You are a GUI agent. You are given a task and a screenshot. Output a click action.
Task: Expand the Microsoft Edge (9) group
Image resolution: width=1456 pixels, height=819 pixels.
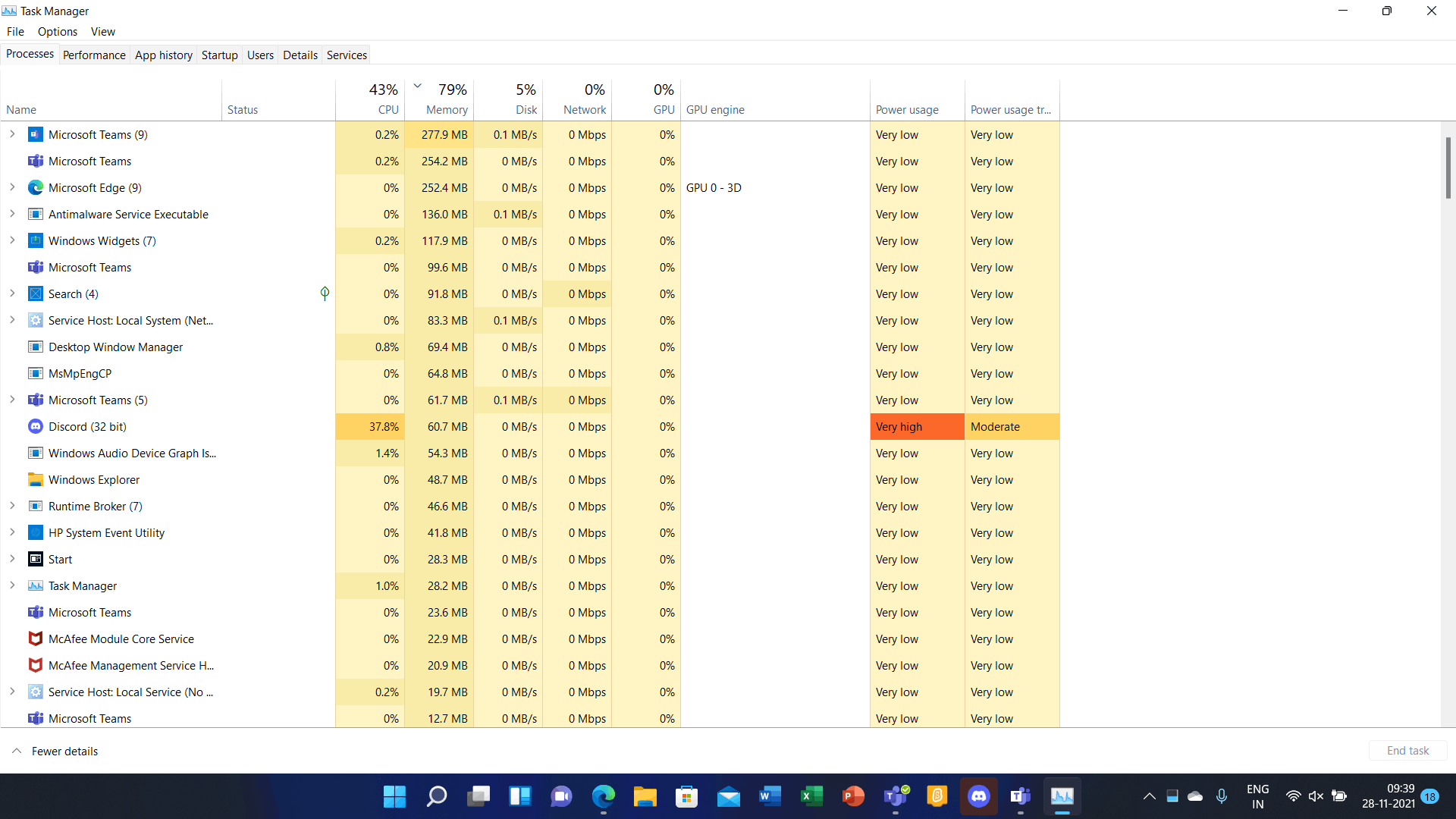(12, 187)
